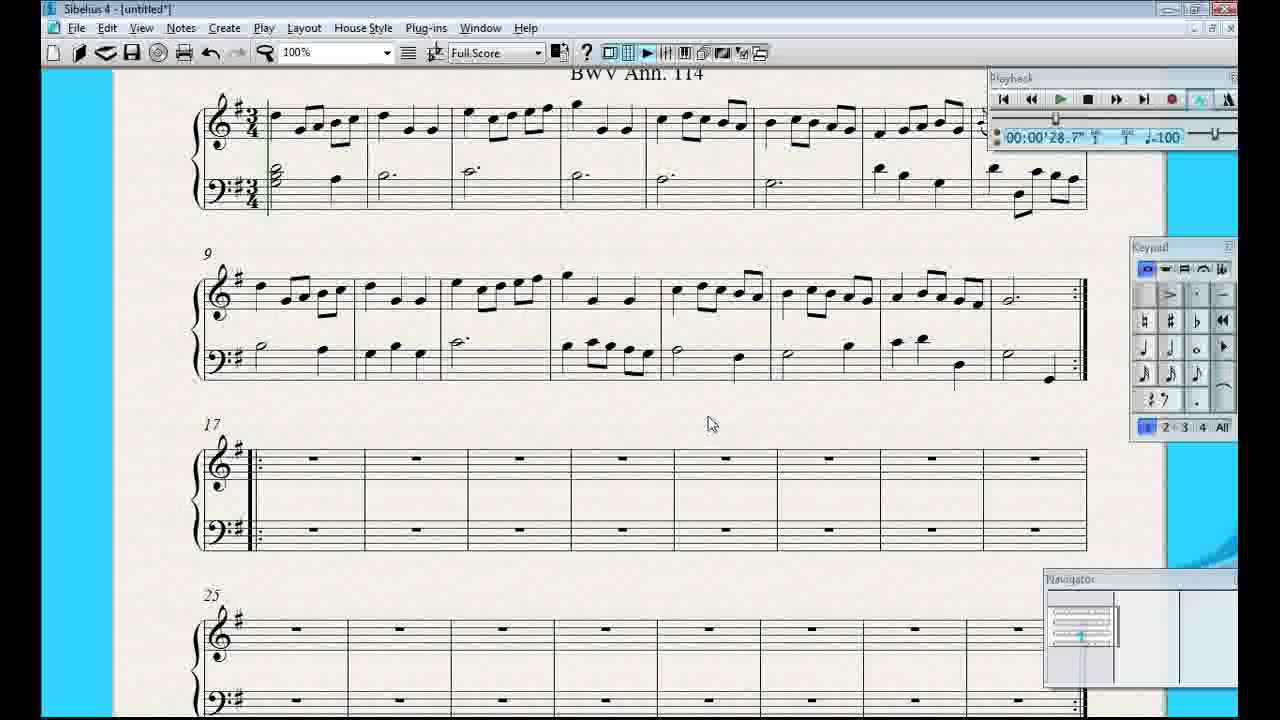This screenshot has height=720, width=1280.
Task: Open the zoom percentage dropdown
Action: click(x=387, y=53)
